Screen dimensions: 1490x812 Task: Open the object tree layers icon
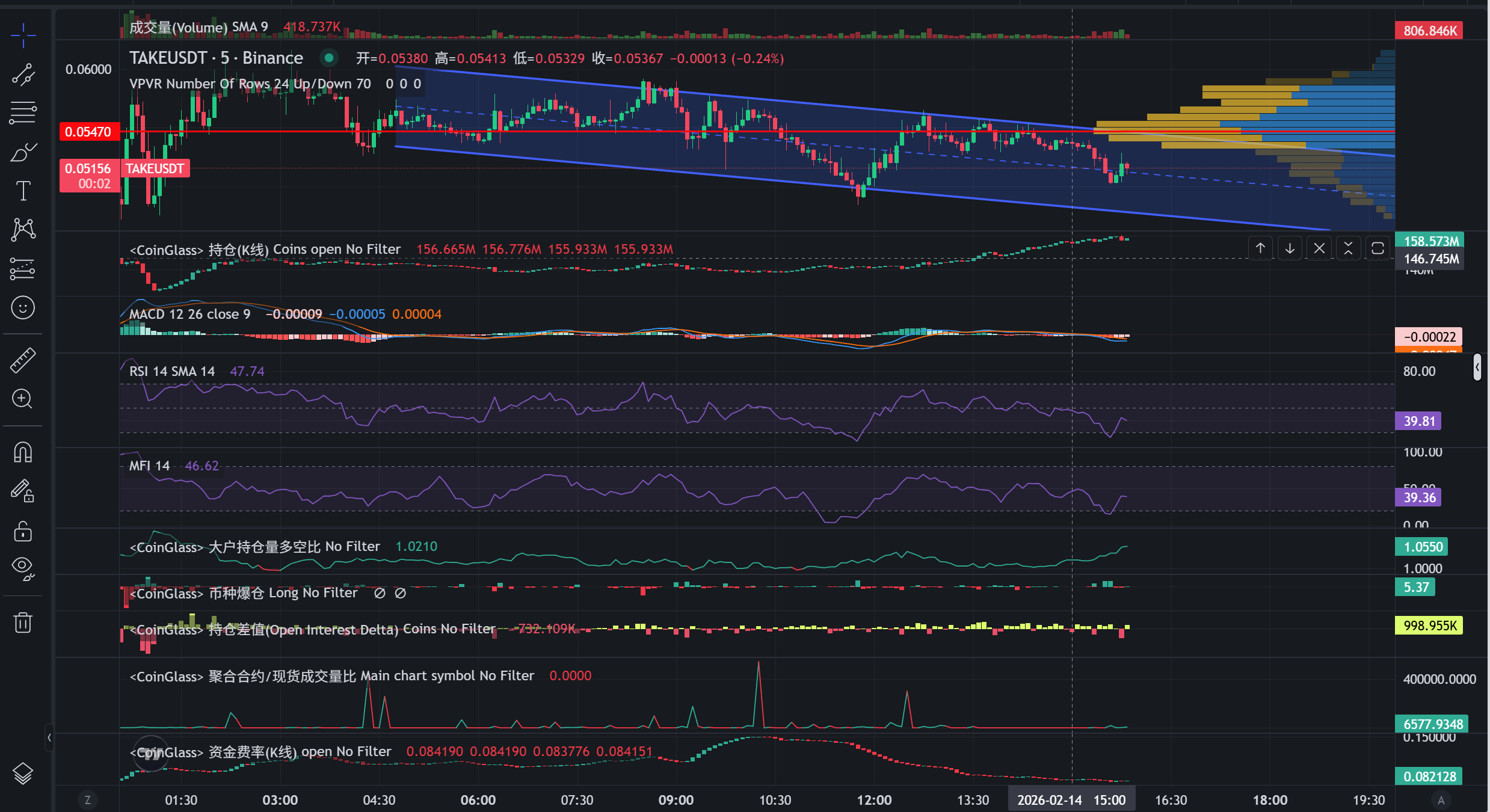pos(23,774)
